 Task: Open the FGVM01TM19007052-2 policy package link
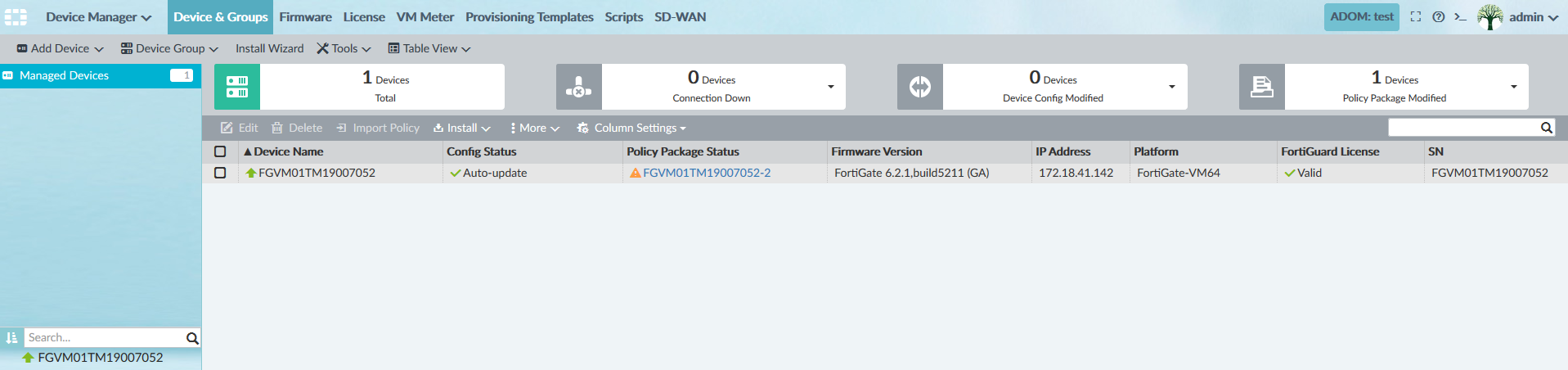click(x=707, y=173)
